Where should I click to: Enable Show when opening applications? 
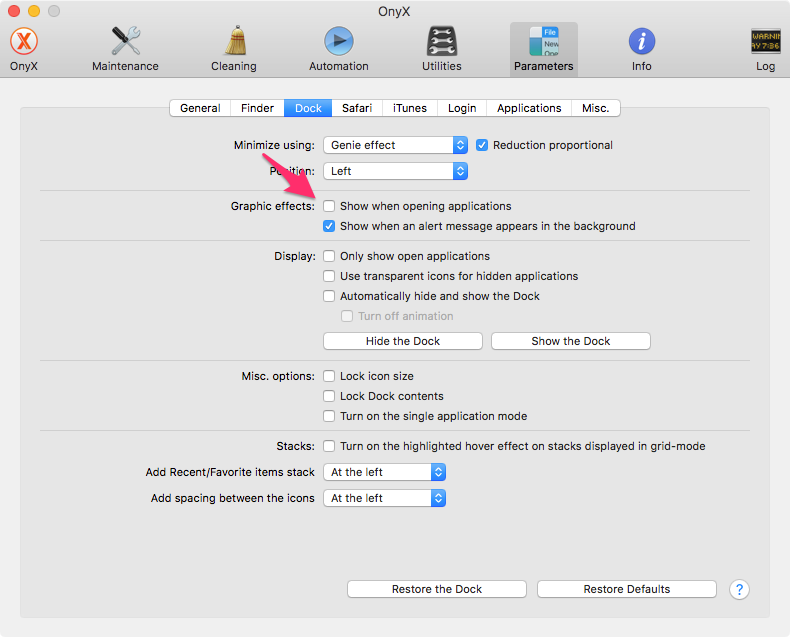point(329,206)
